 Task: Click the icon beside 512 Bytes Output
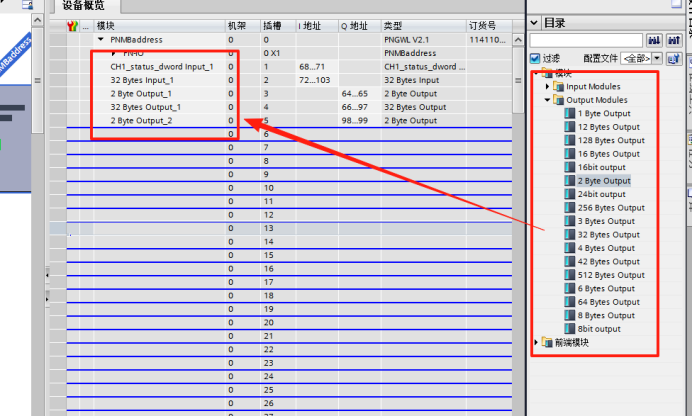pyautogui.click(x=569, y=275)
